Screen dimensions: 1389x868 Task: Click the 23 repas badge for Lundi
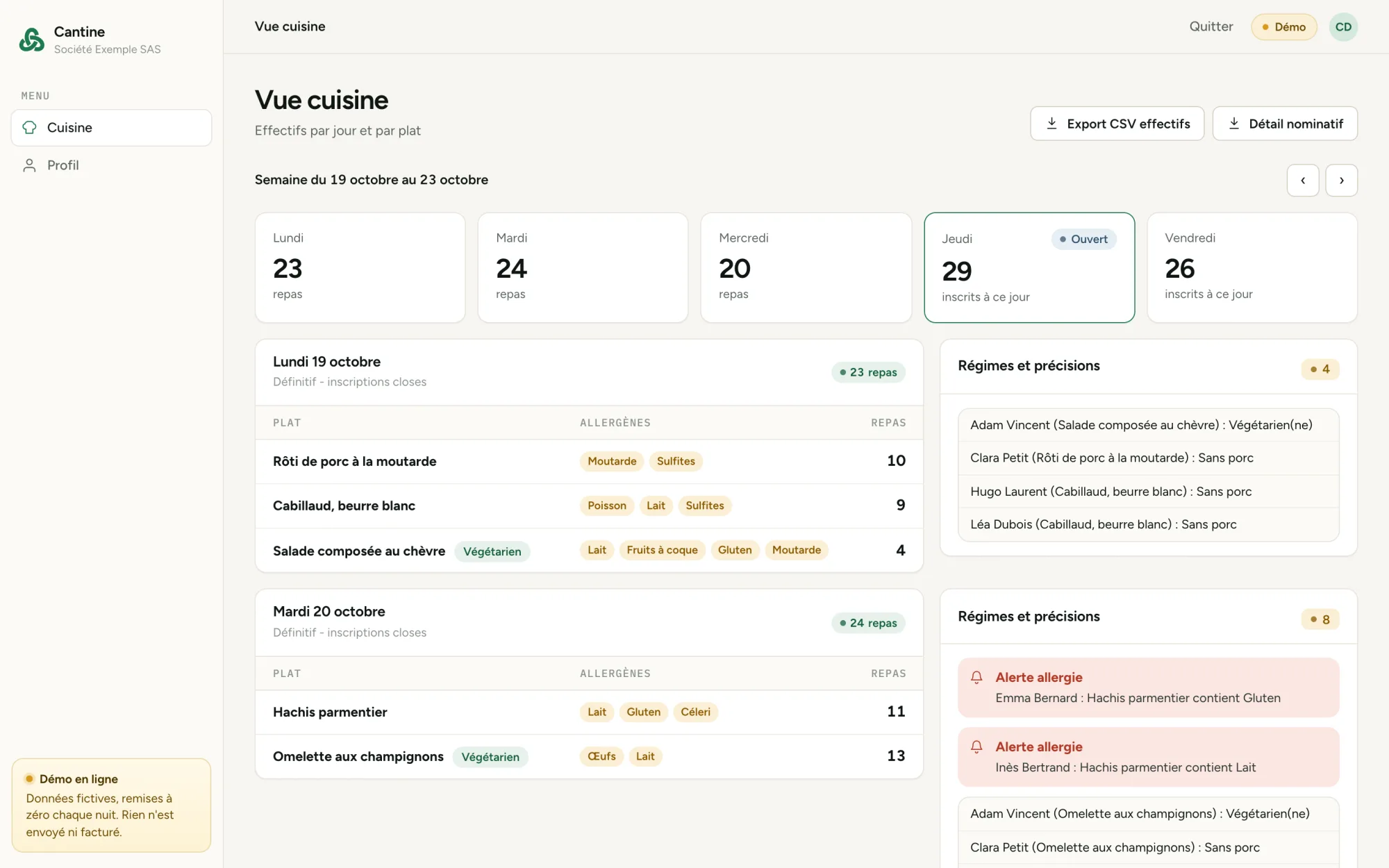click(868, 372)
